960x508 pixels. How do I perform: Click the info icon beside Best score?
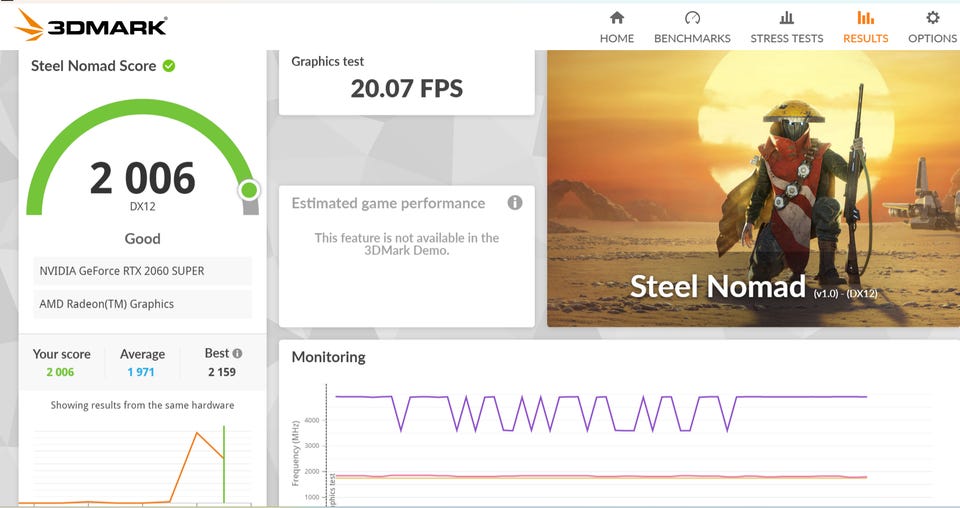(238, 353)
